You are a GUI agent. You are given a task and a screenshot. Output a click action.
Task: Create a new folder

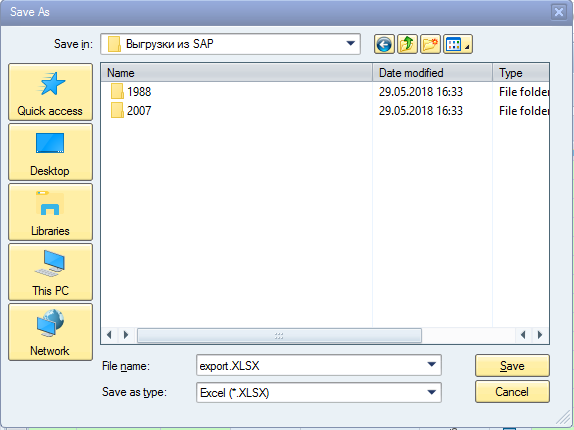[430, 45]
